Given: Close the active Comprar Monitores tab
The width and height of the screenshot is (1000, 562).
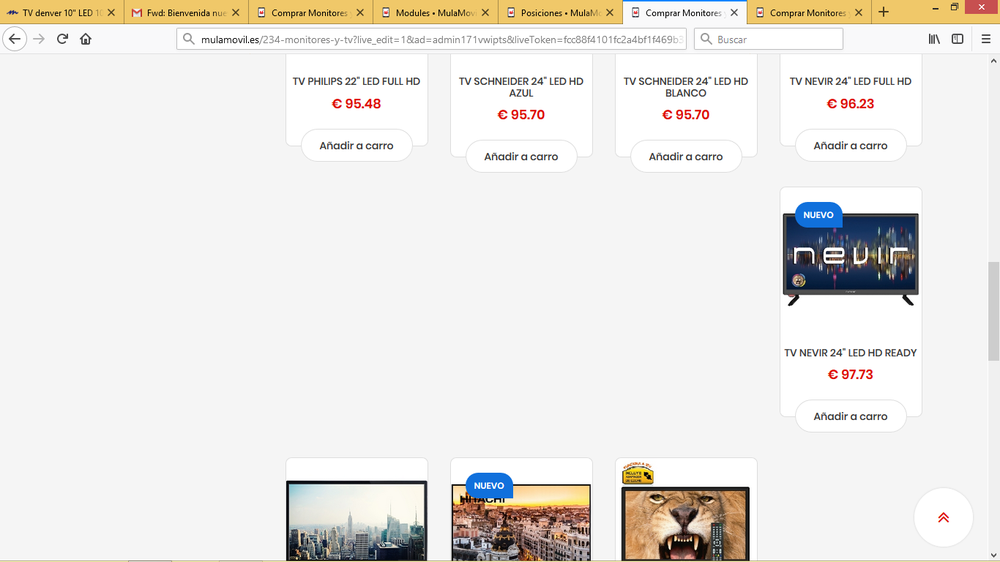Looking at the screenshot, I should pos(734,12).
